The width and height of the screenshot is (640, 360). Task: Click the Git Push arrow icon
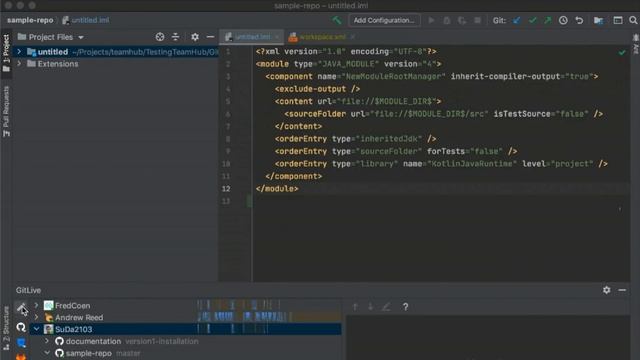[x=547, y=20]
